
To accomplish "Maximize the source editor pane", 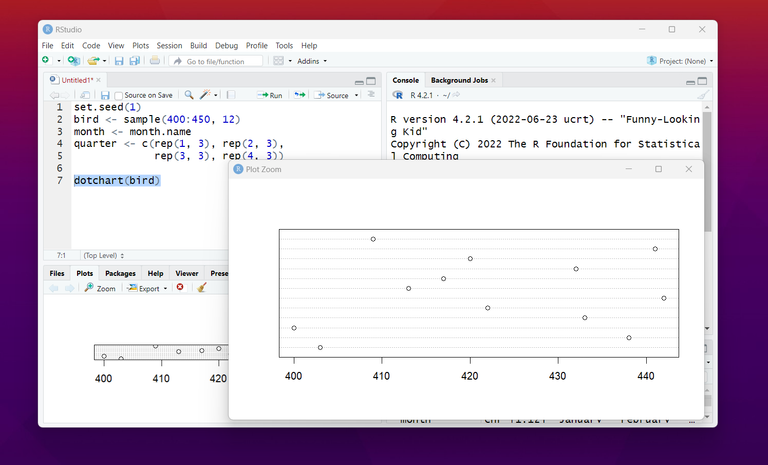I will [x=371, y=81].
